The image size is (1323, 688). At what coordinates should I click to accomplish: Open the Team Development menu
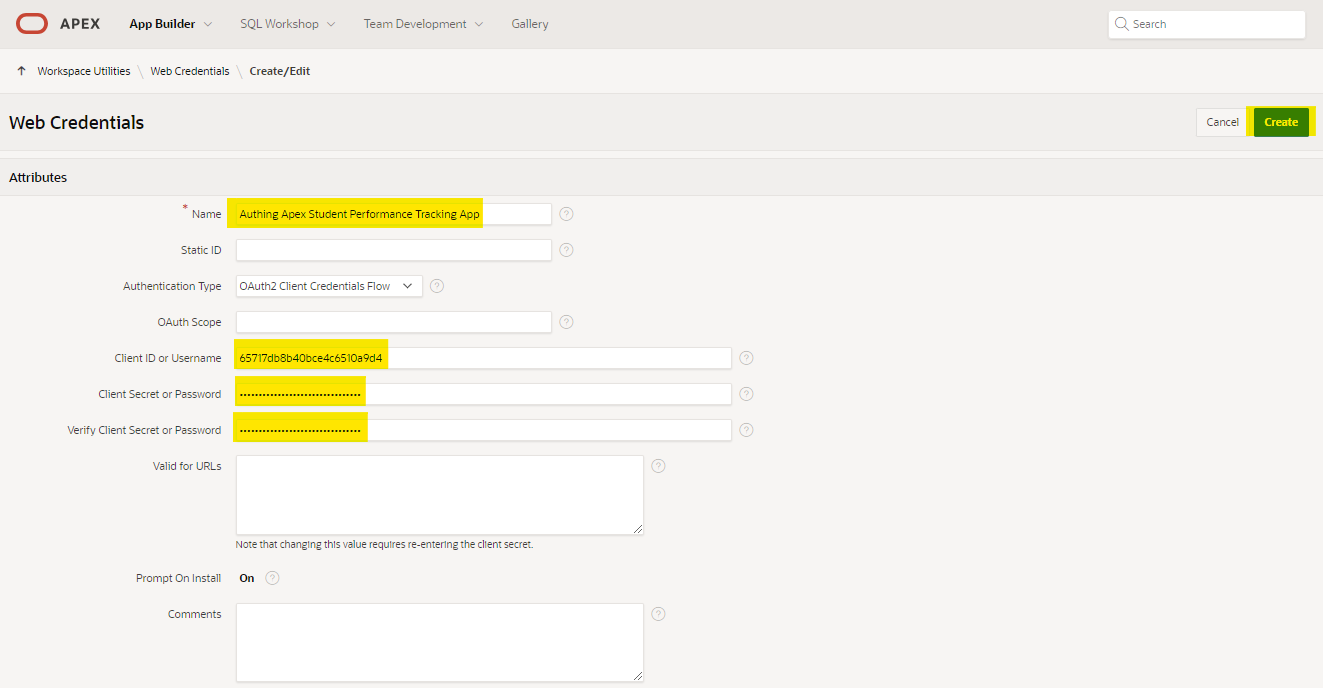click(423, 24)
